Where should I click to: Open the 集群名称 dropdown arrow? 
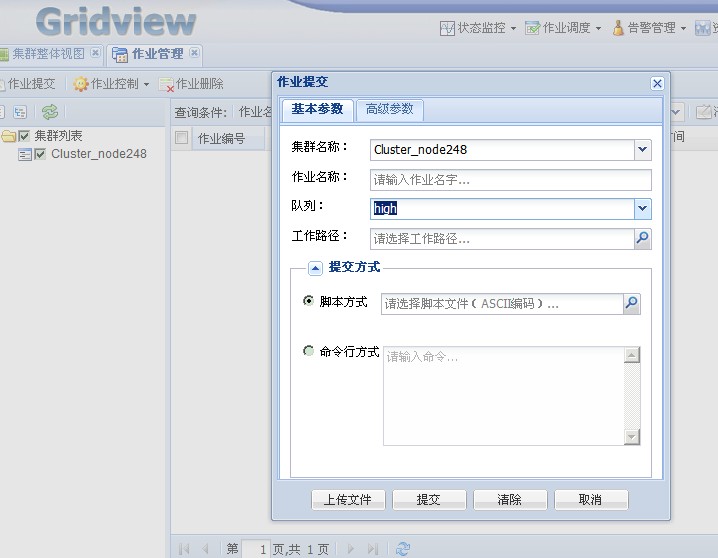point(642,150)
